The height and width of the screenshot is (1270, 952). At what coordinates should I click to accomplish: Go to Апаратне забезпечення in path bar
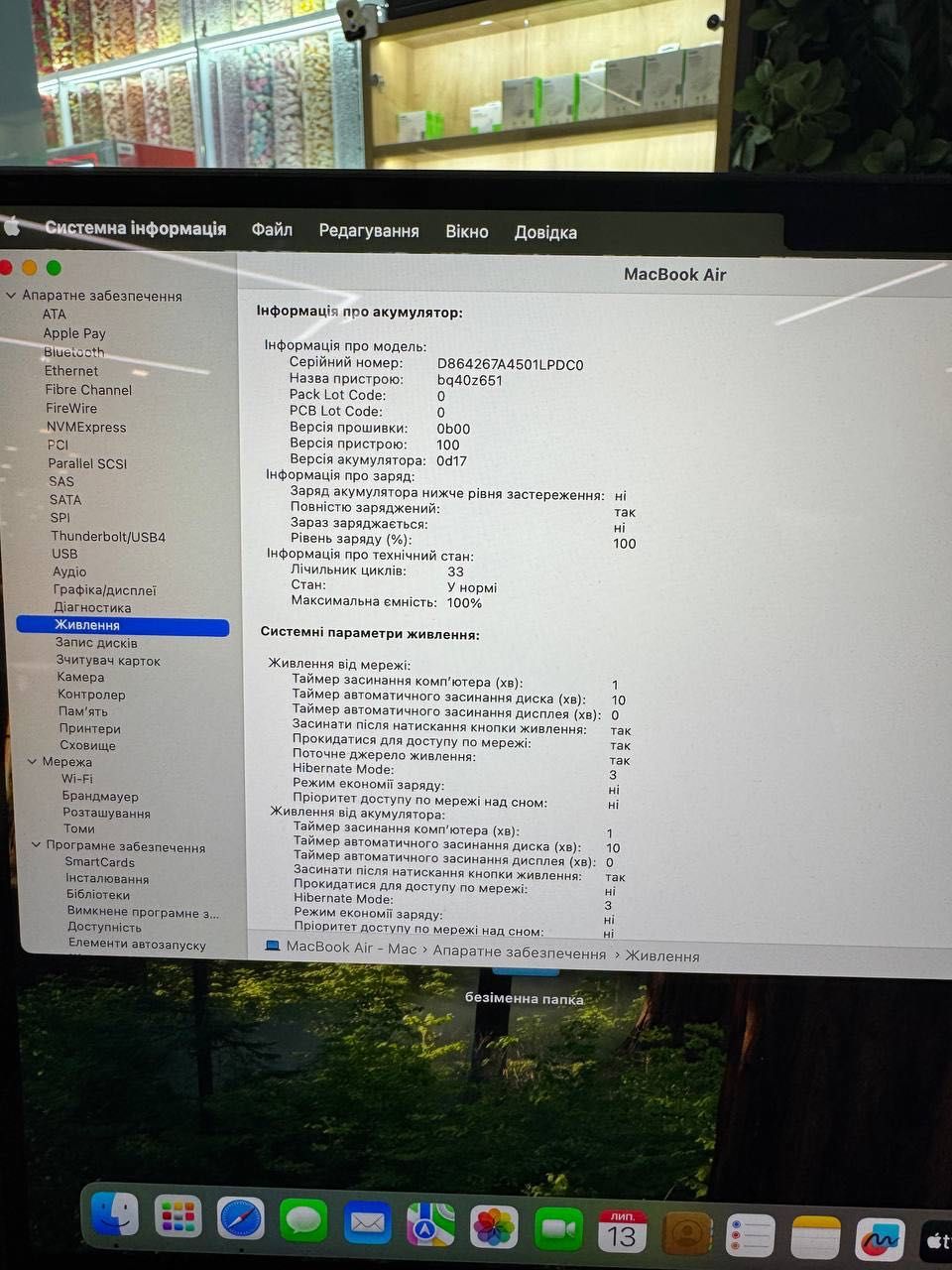tap(520, 952)
